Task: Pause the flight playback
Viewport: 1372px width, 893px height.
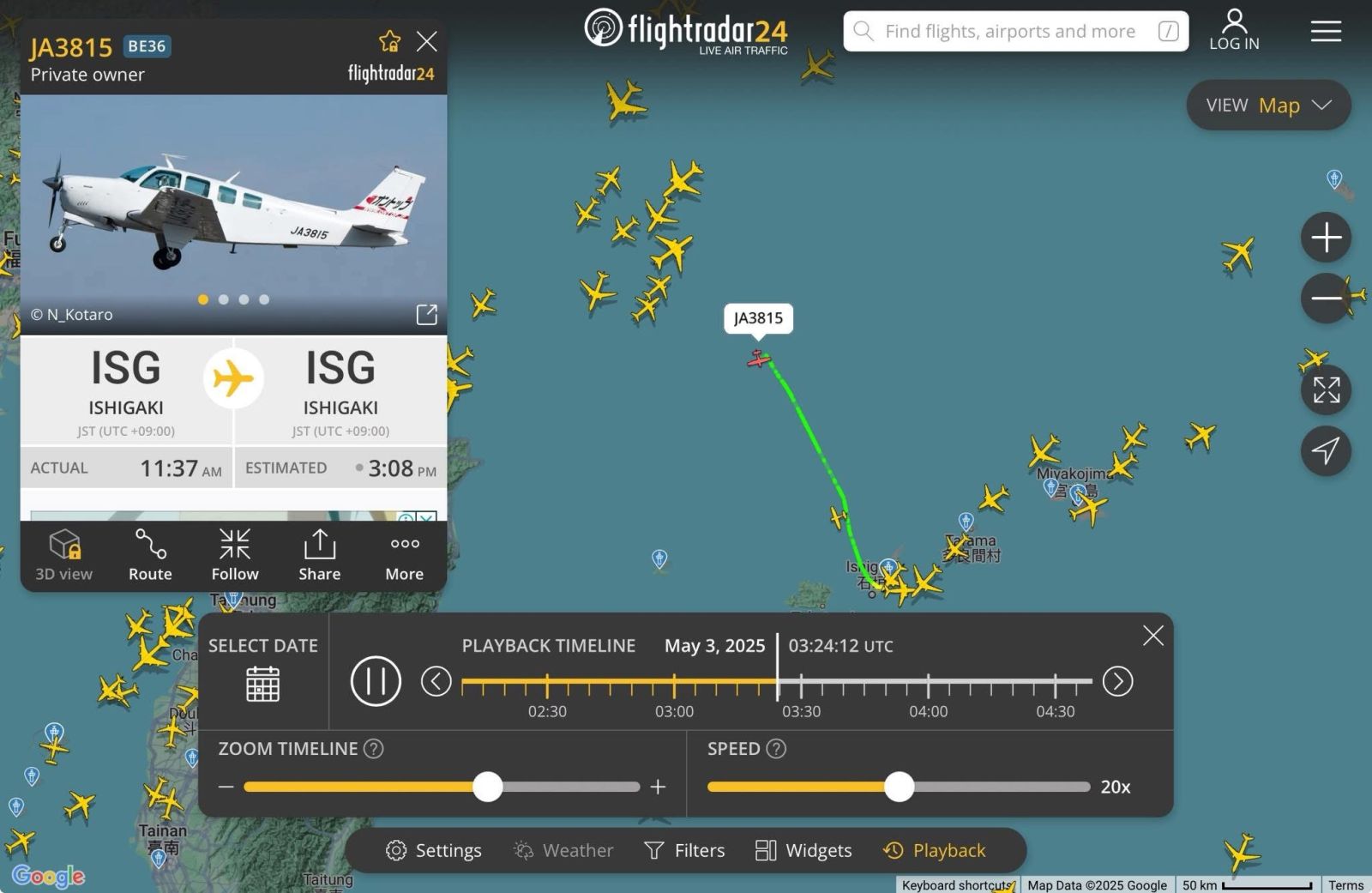Action: (376, 681)
